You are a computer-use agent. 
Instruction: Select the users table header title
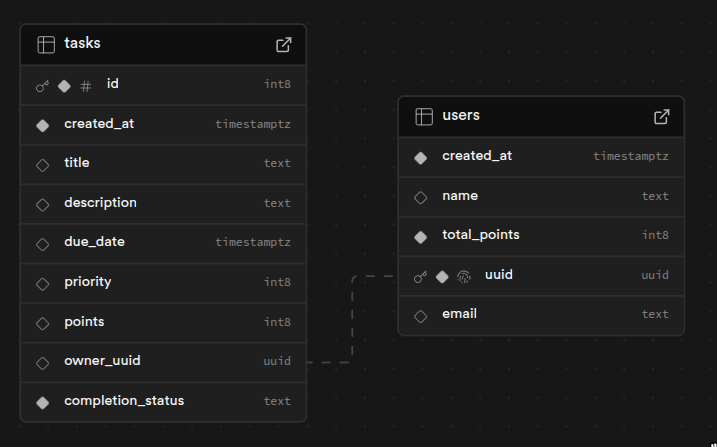(461, 115)
